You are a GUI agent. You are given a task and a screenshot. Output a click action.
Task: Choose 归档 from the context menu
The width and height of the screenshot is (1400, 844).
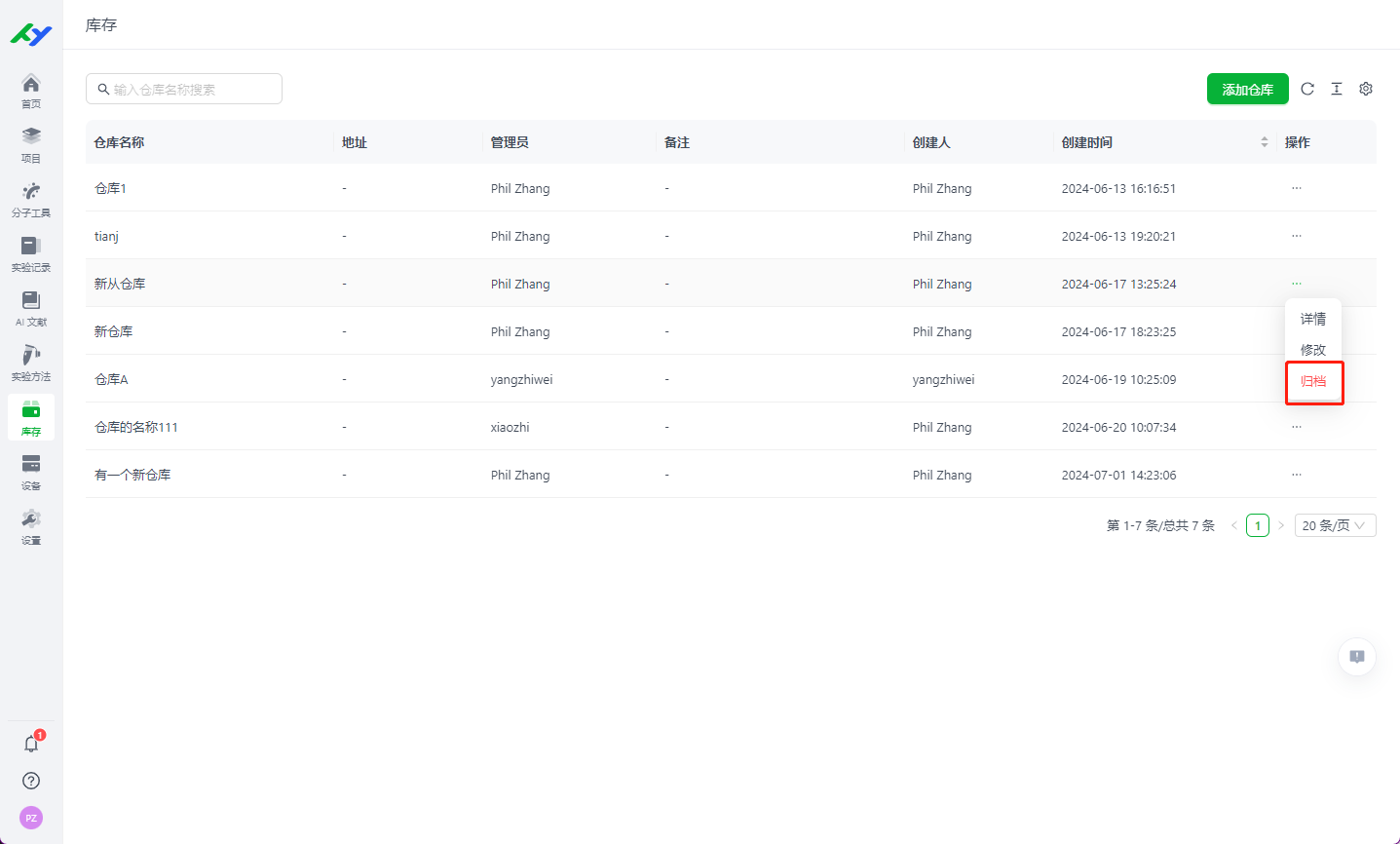[x=1313, y=381]
